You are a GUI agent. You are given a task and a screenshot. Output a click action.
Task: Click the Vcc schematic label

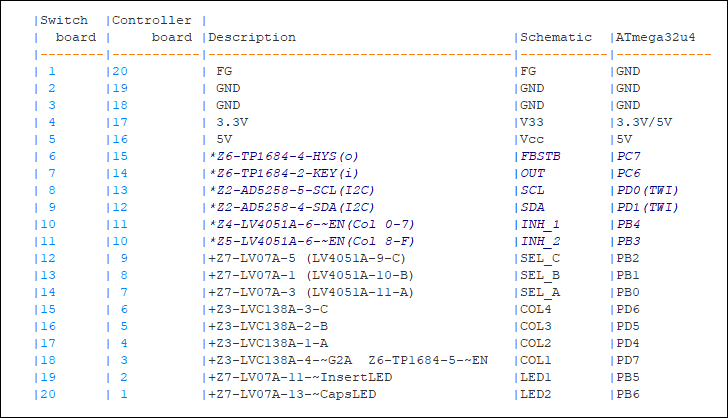click(532, 139)
